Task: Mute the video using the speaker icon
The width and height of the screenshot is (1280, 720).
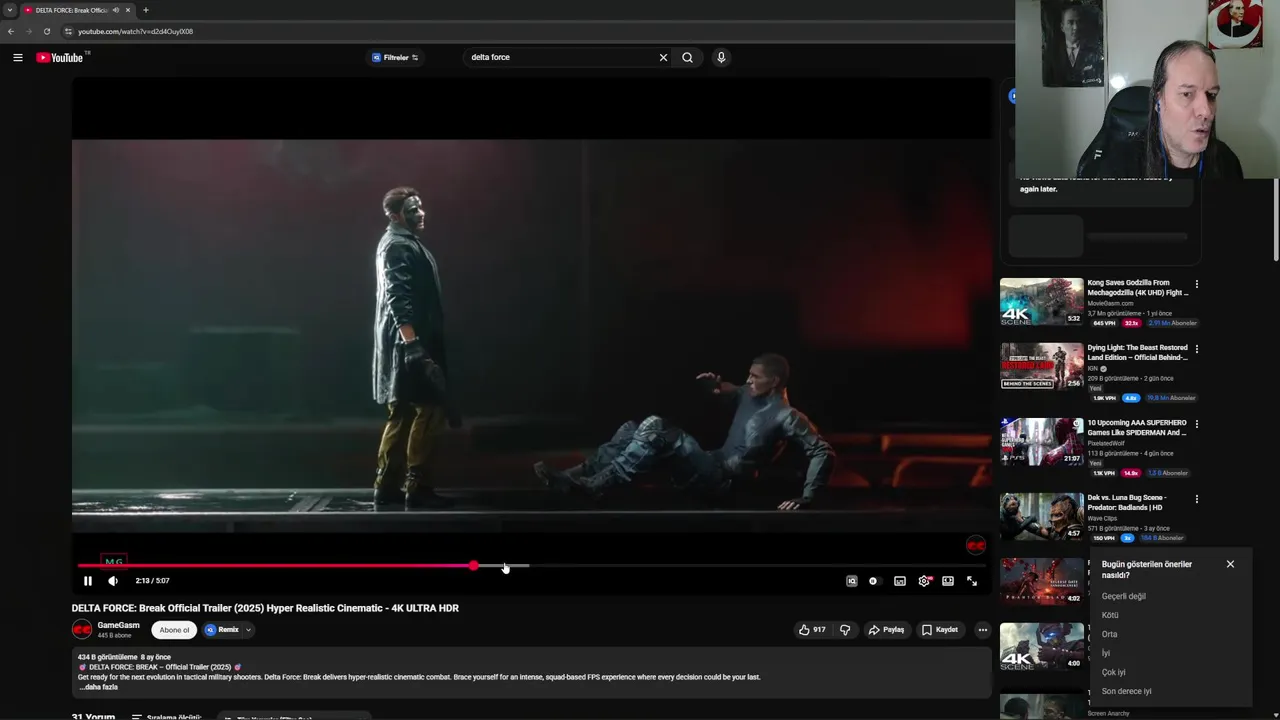Action: (x=113, y=581)
